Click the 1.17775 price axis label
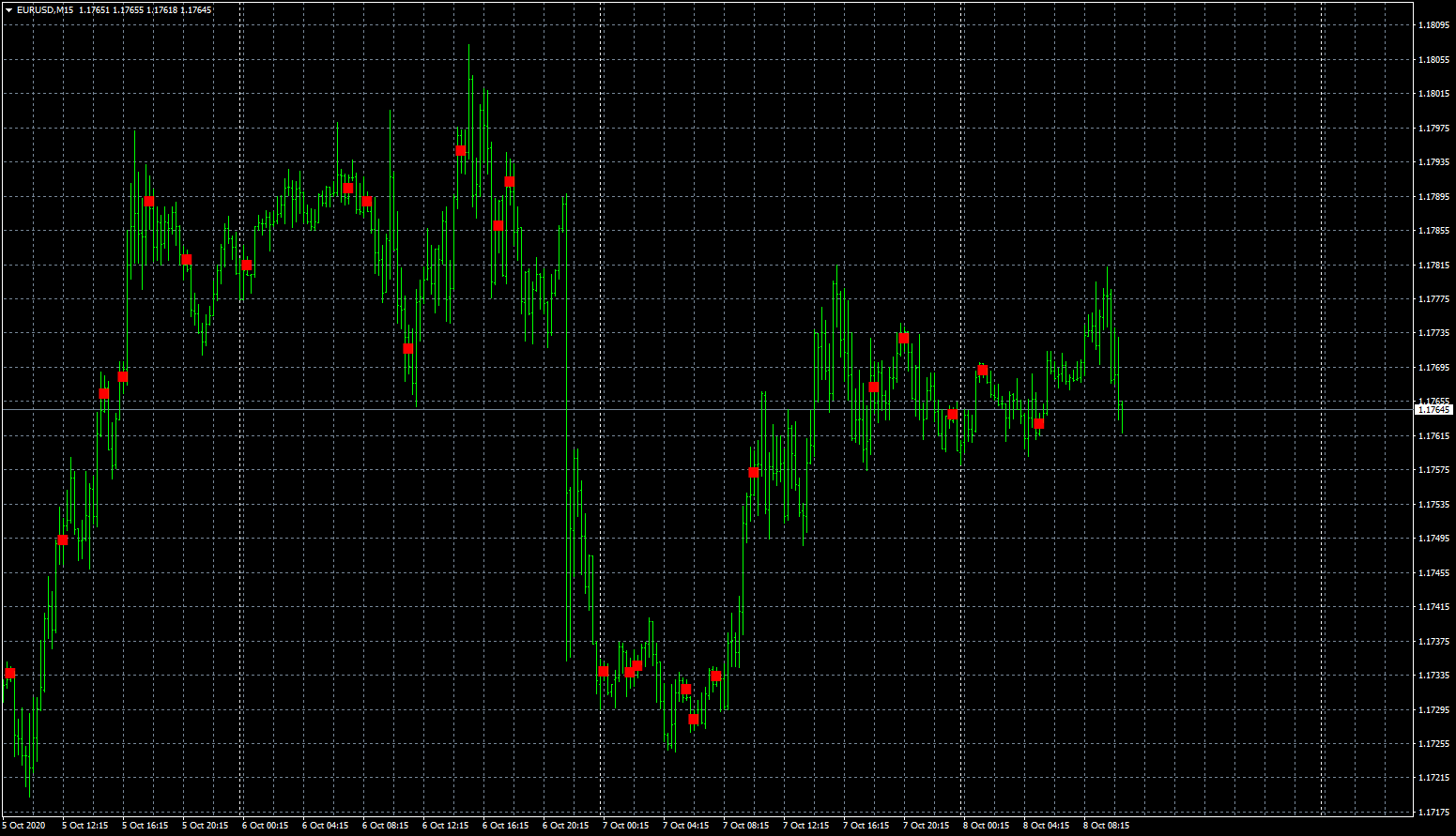Screen dimensions: 1456x836 click(1433, 299)
